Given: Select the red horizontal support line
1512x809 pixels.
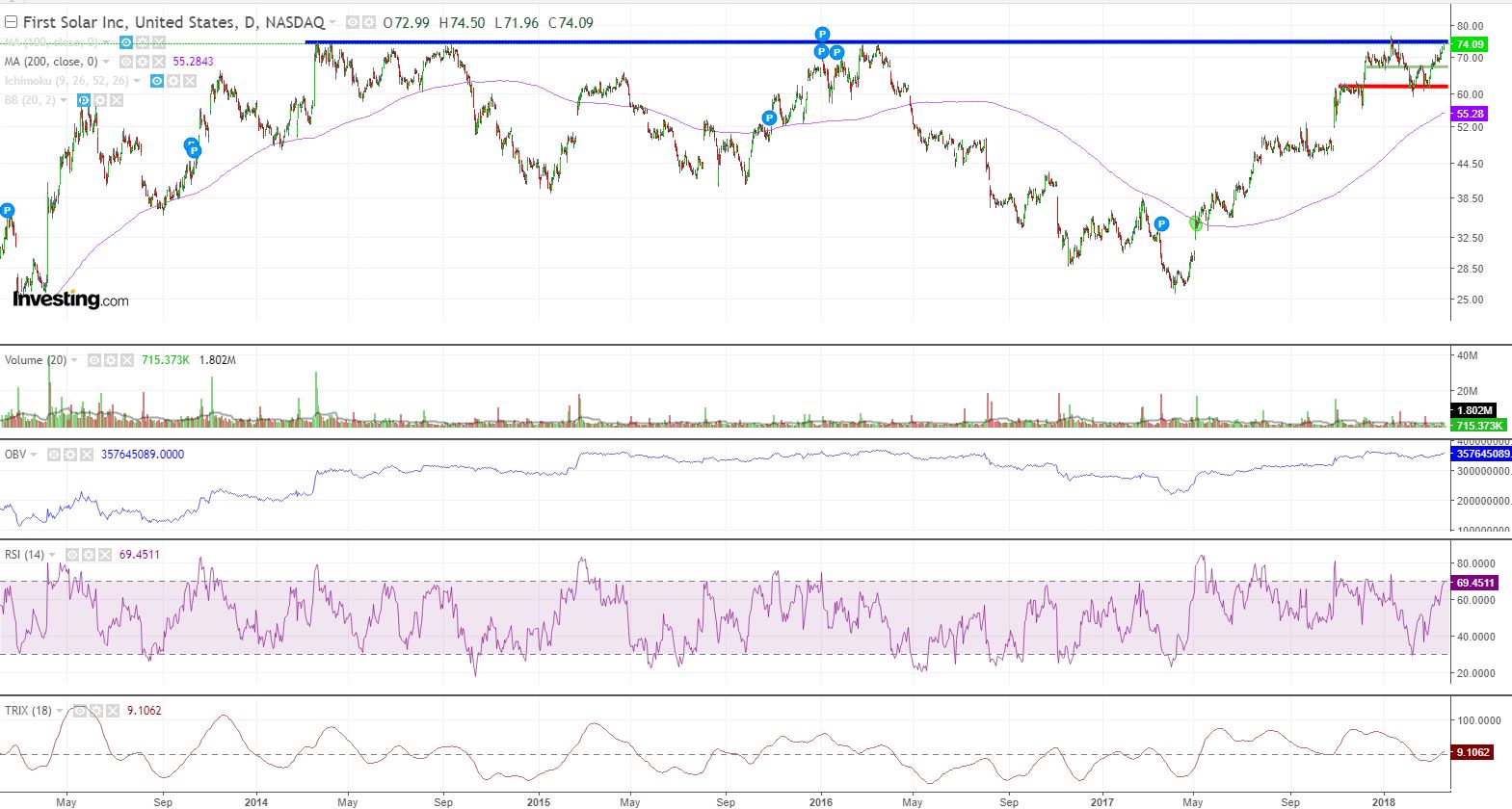Looking at the screenshot, I should point(1393,87).
